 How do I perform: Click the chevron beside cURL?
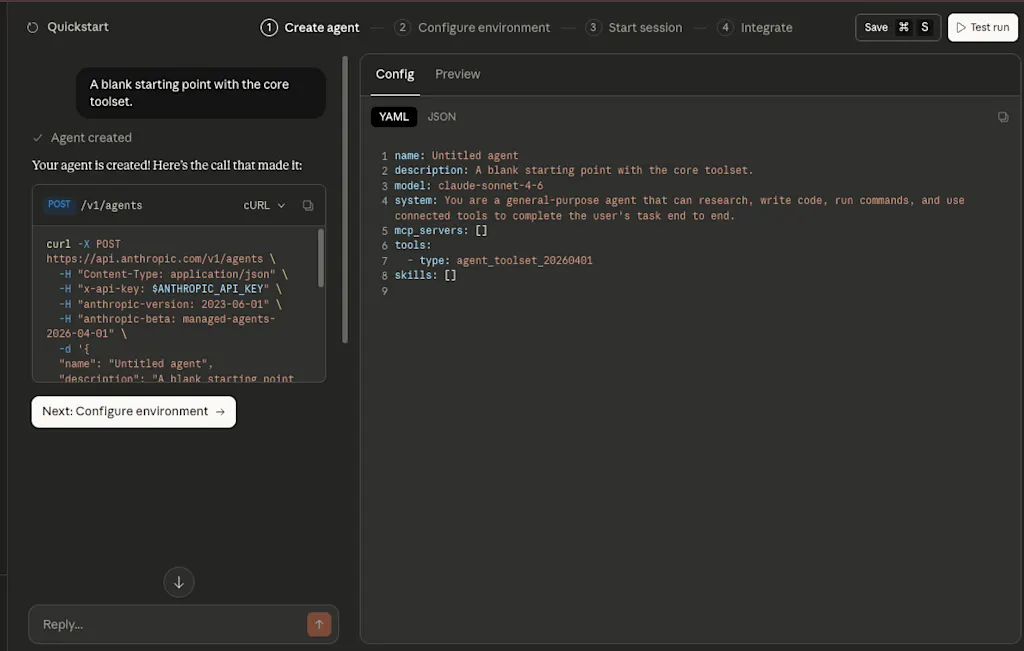[281, 205]
